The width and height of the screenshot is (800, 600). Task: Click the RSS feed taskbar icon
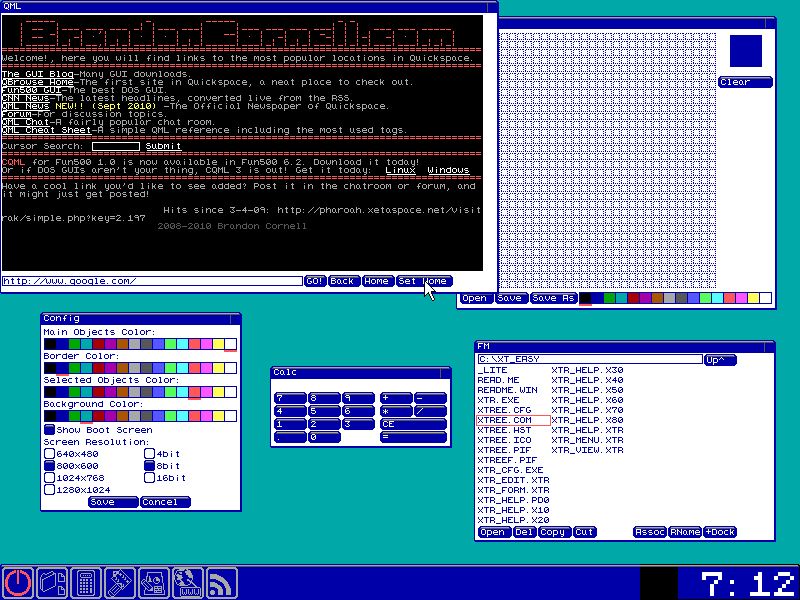221,583
